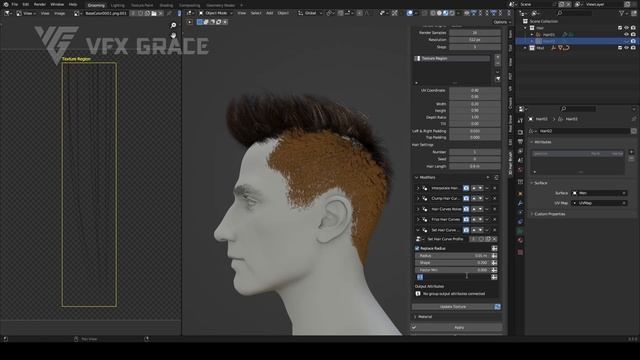Open UV Map dropdown field
The width and height of the screenshot is (640, 360).
(x=599, y=203)
